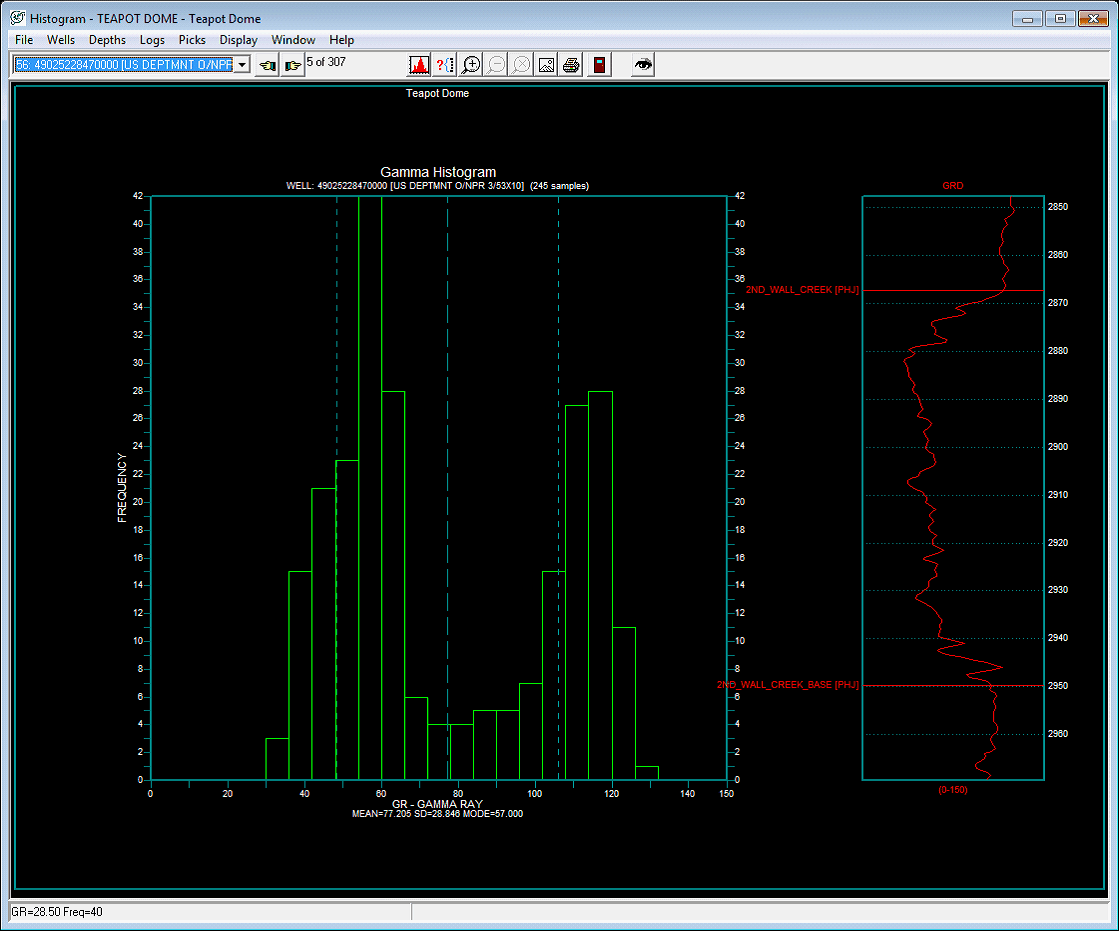Go to previous well with left-pointing hand

267,65
